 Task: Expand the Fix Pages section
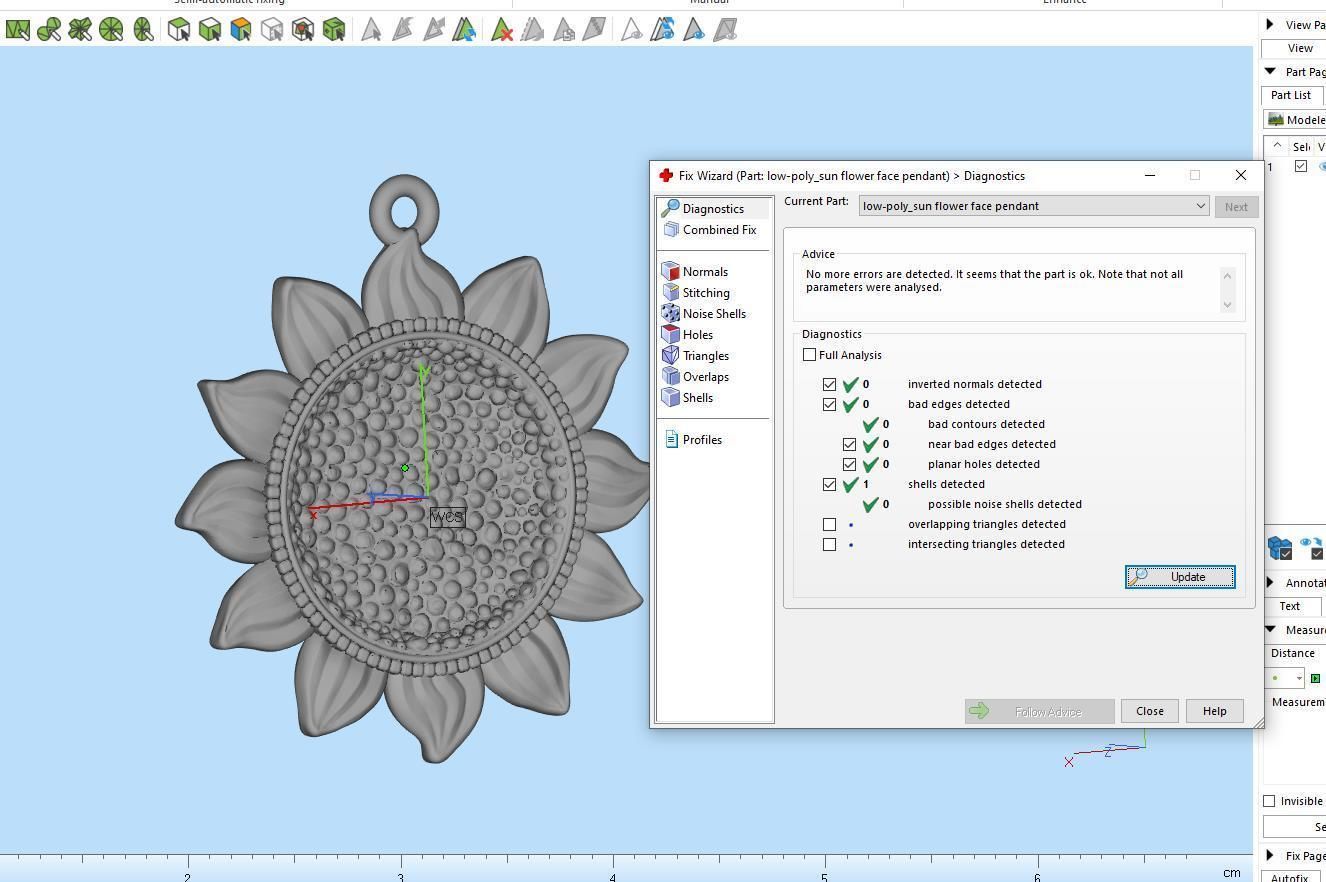point(1270,855)
